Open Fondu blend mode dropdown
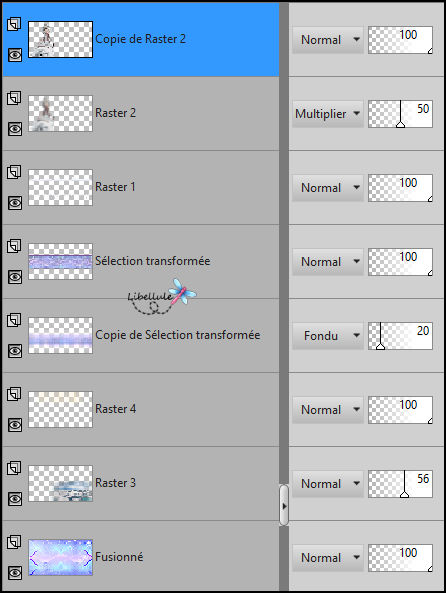Viewport: 446px width, 593px height. (x=328, y=336)
